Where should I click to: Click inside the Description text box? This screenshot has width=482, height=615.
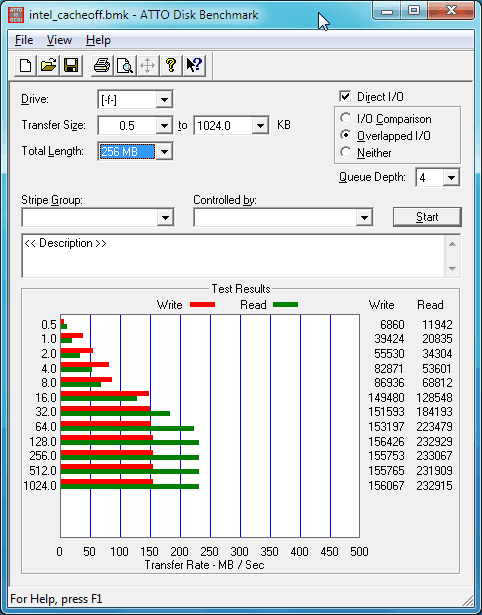click(234, 256)
